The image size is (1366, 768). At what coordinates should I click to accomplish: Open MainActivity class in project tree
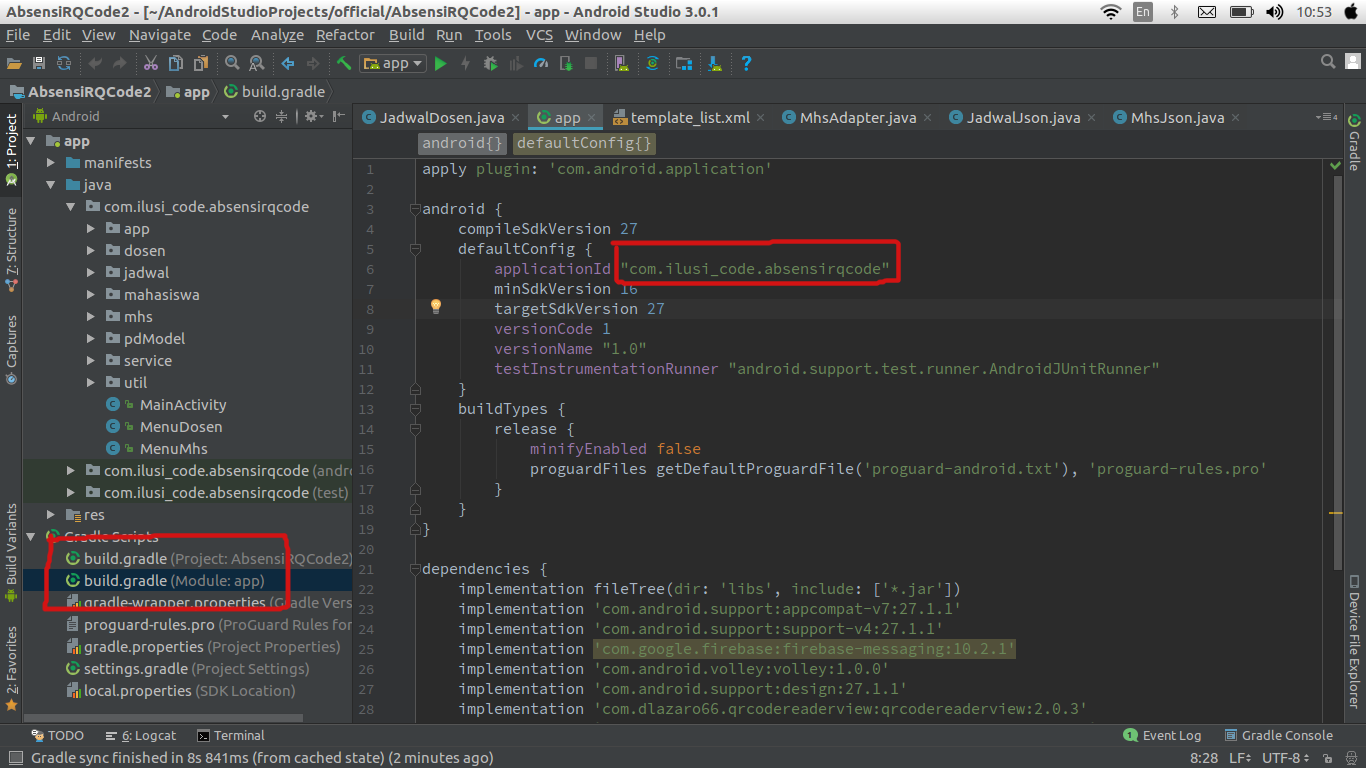pyautogui.click(x=183, y=405)
